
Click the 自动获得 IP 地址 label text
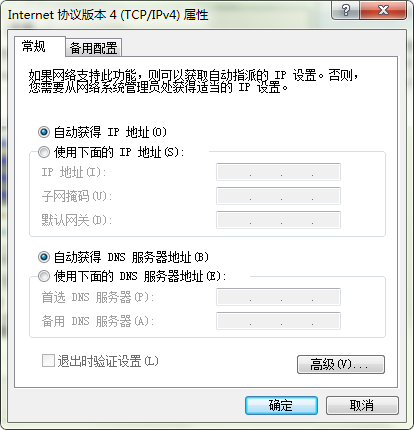coord(110,132)
